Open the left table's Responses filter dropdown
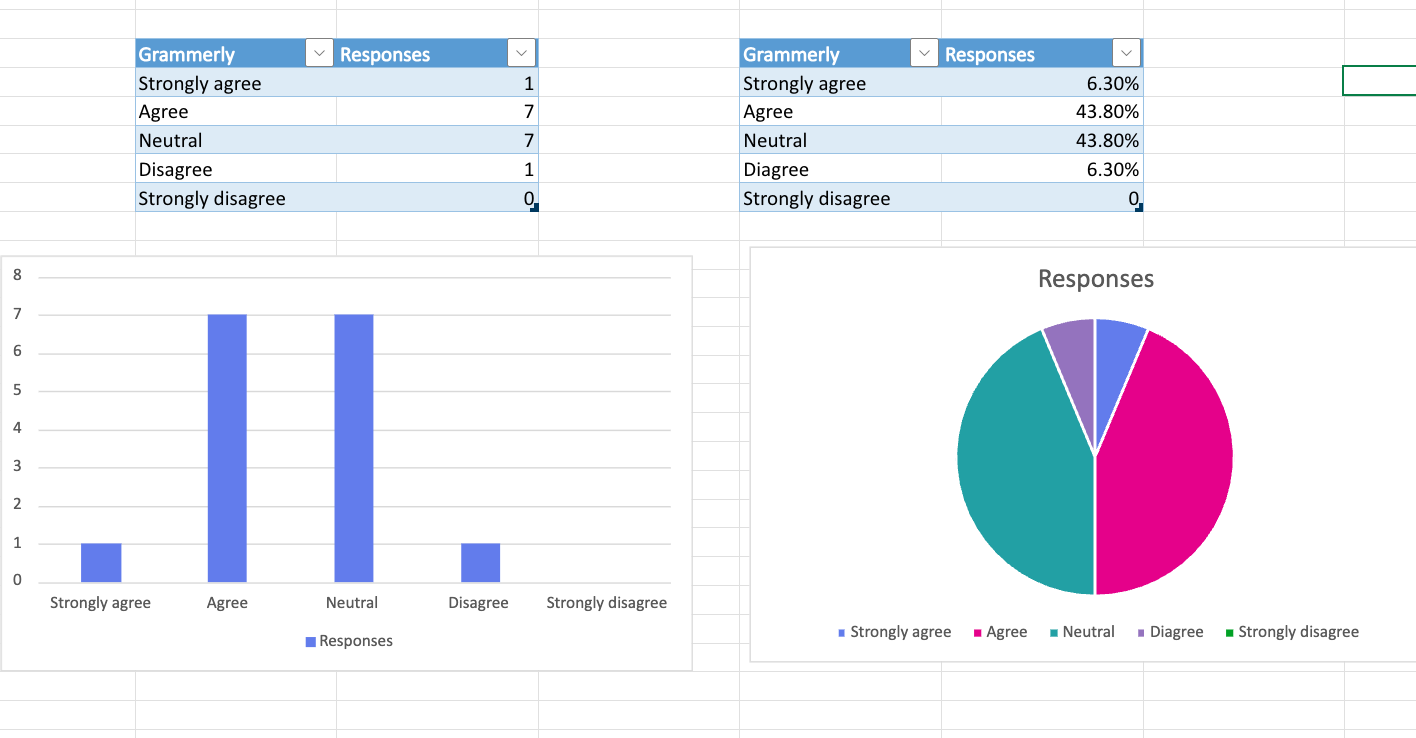Screen dimensions: 1416x738 [x=521, y=54]
